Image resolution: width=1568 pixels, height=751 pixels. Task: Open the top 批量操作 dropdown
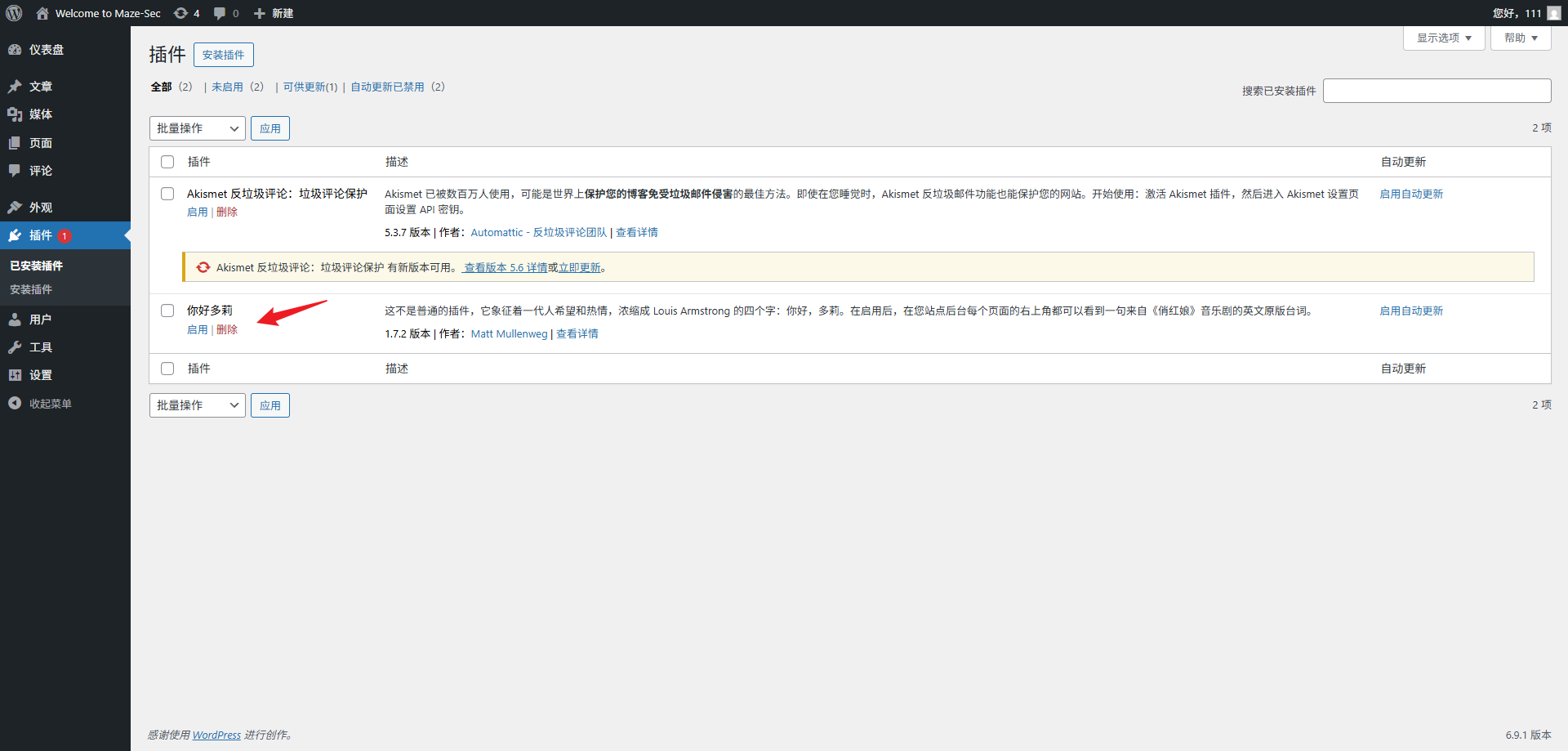point(197,128)
